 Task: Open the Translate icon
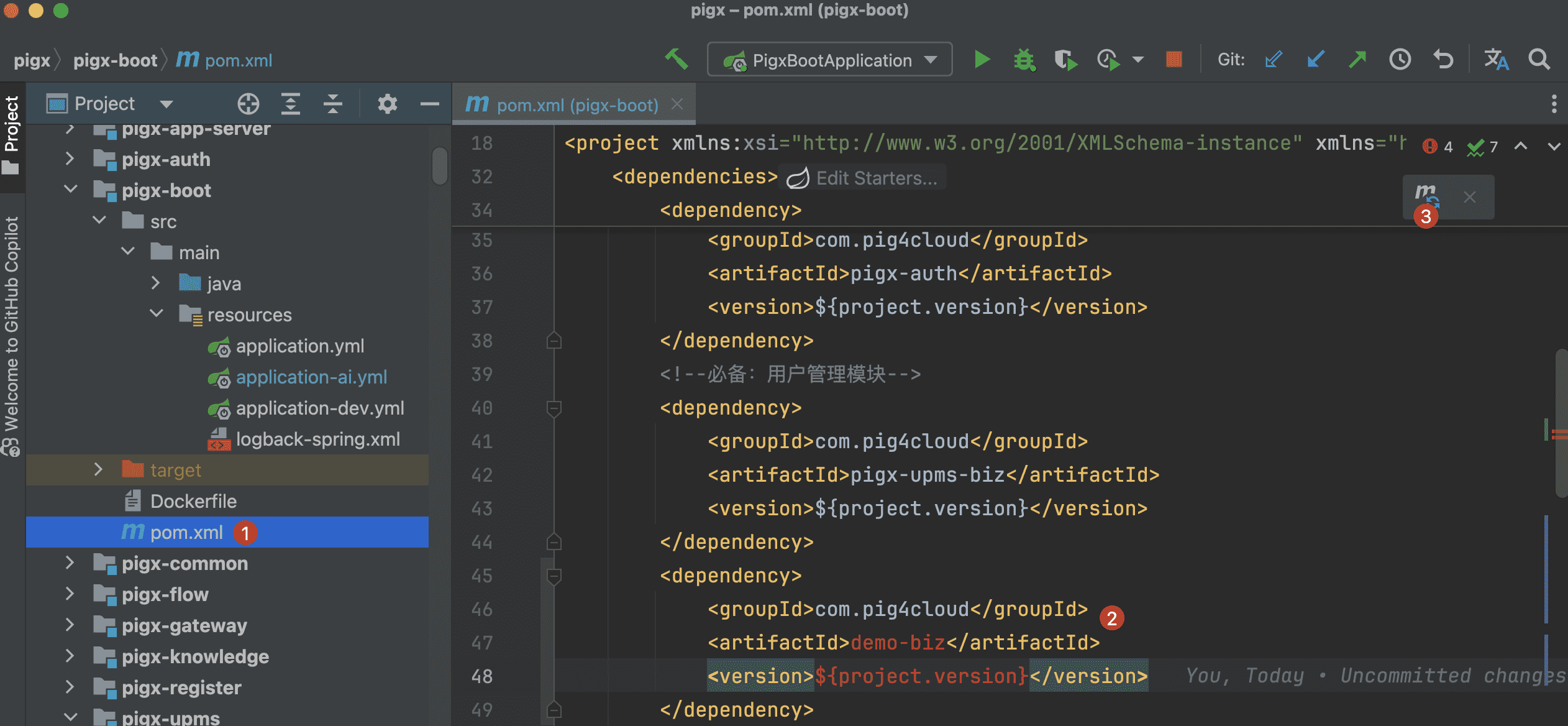coord(1496,60)
